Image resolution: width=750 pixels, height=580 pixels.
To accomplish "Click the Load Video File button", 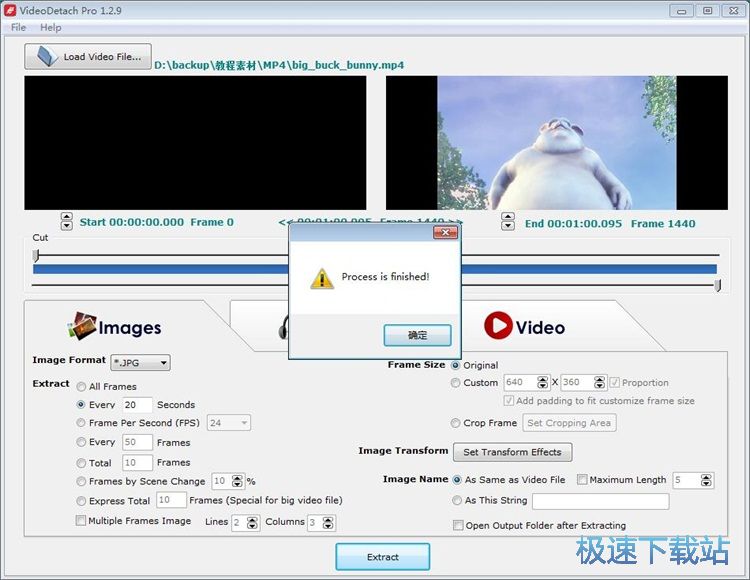I will tap(88, 56).
